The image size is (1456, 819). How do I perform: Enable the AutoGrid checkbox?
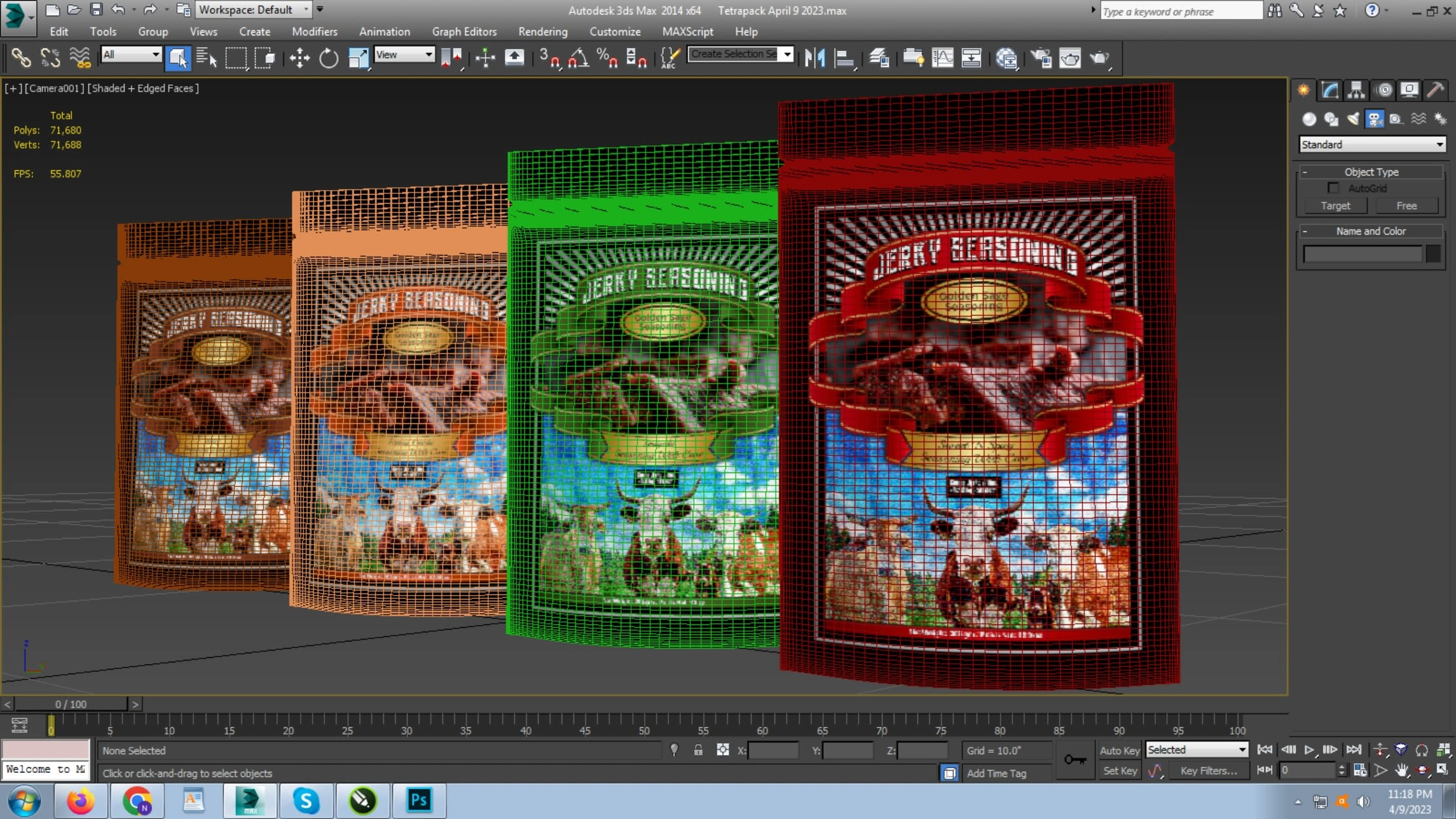pos(1333,188)
